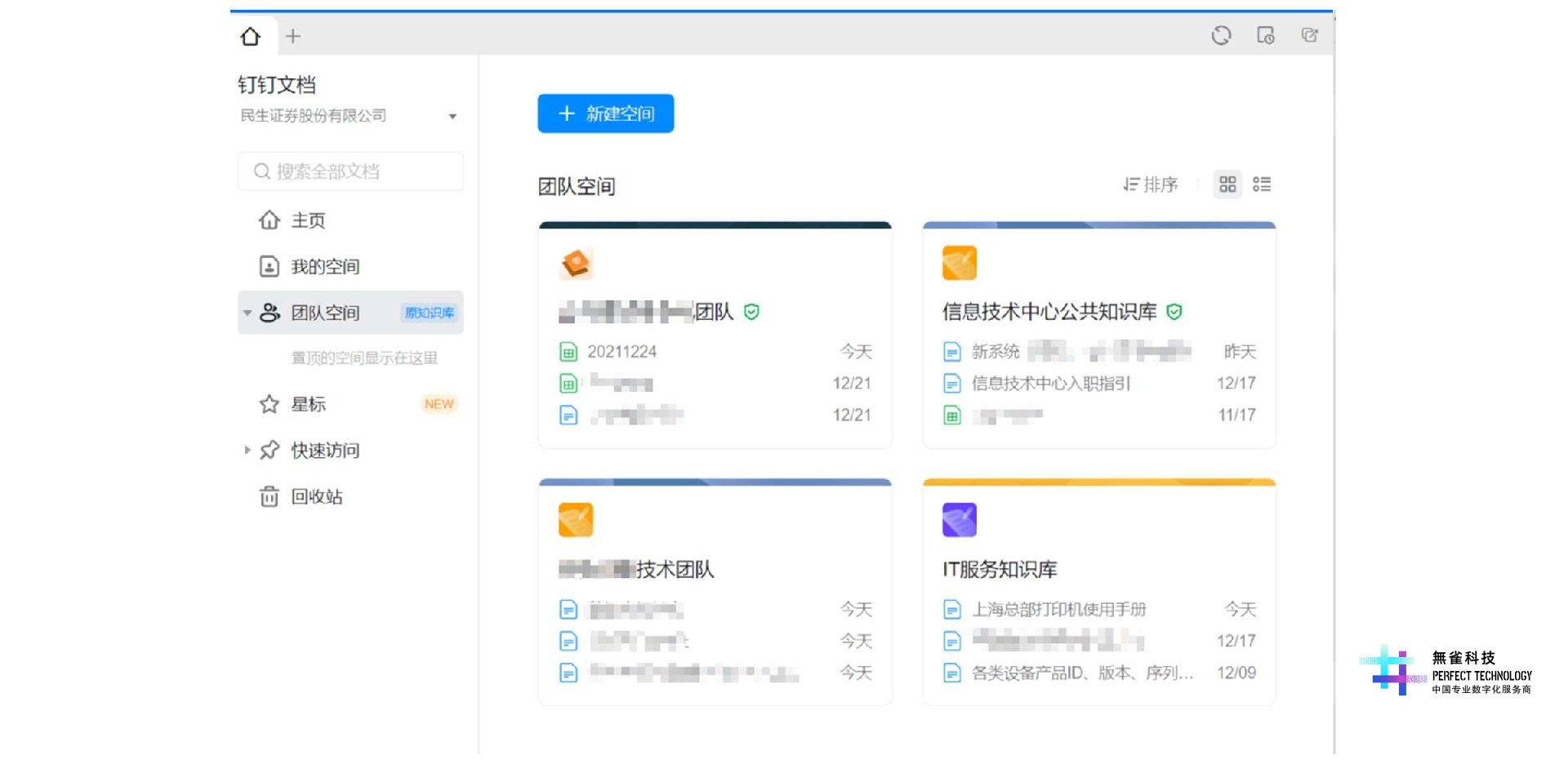Click the green shield badge next to 团队
The height and width of the screenshot is (764, 1568).
[x=751, y=312]
